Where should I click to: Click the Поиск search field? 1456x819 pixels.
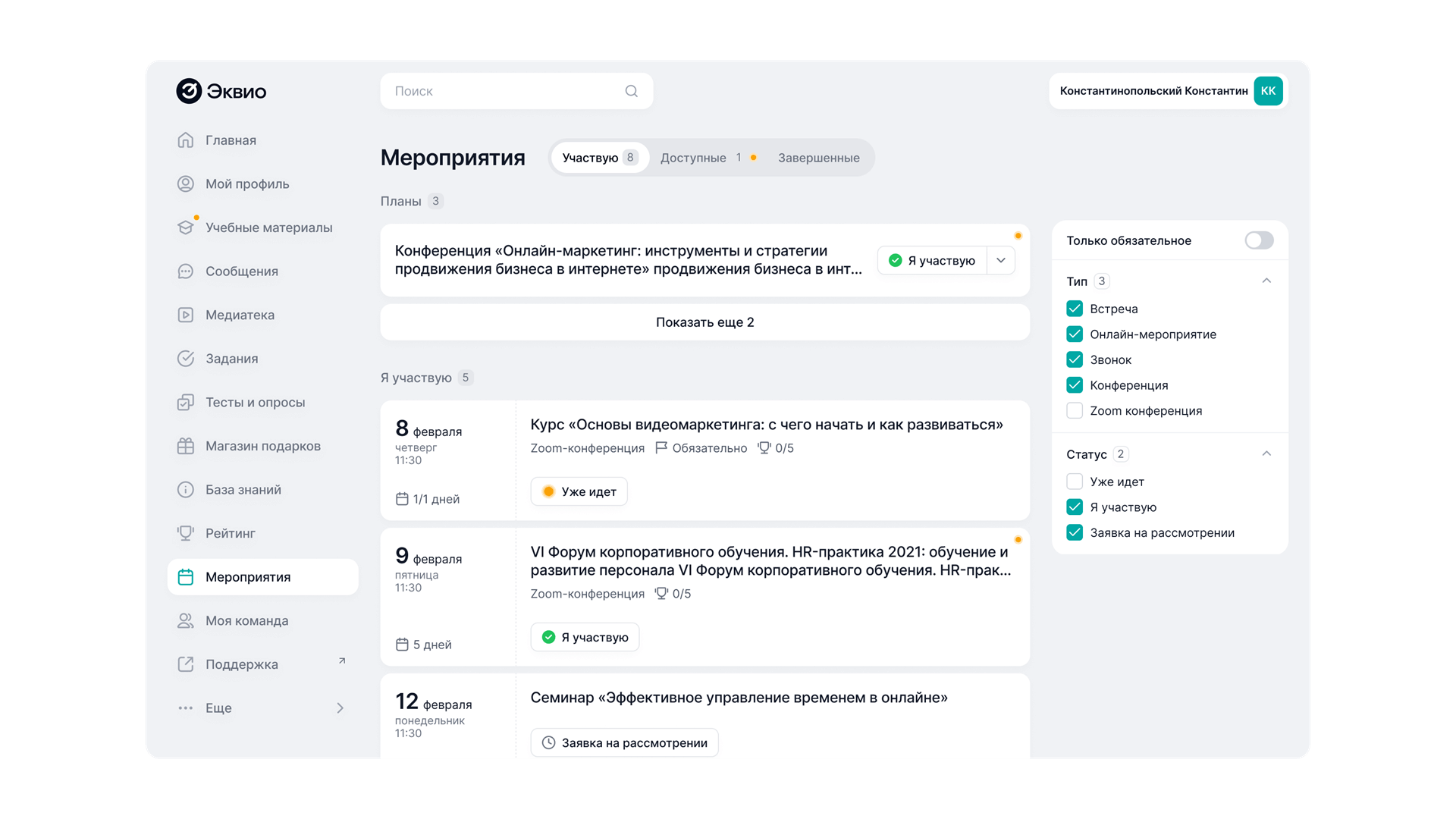(x=516, y=91)
